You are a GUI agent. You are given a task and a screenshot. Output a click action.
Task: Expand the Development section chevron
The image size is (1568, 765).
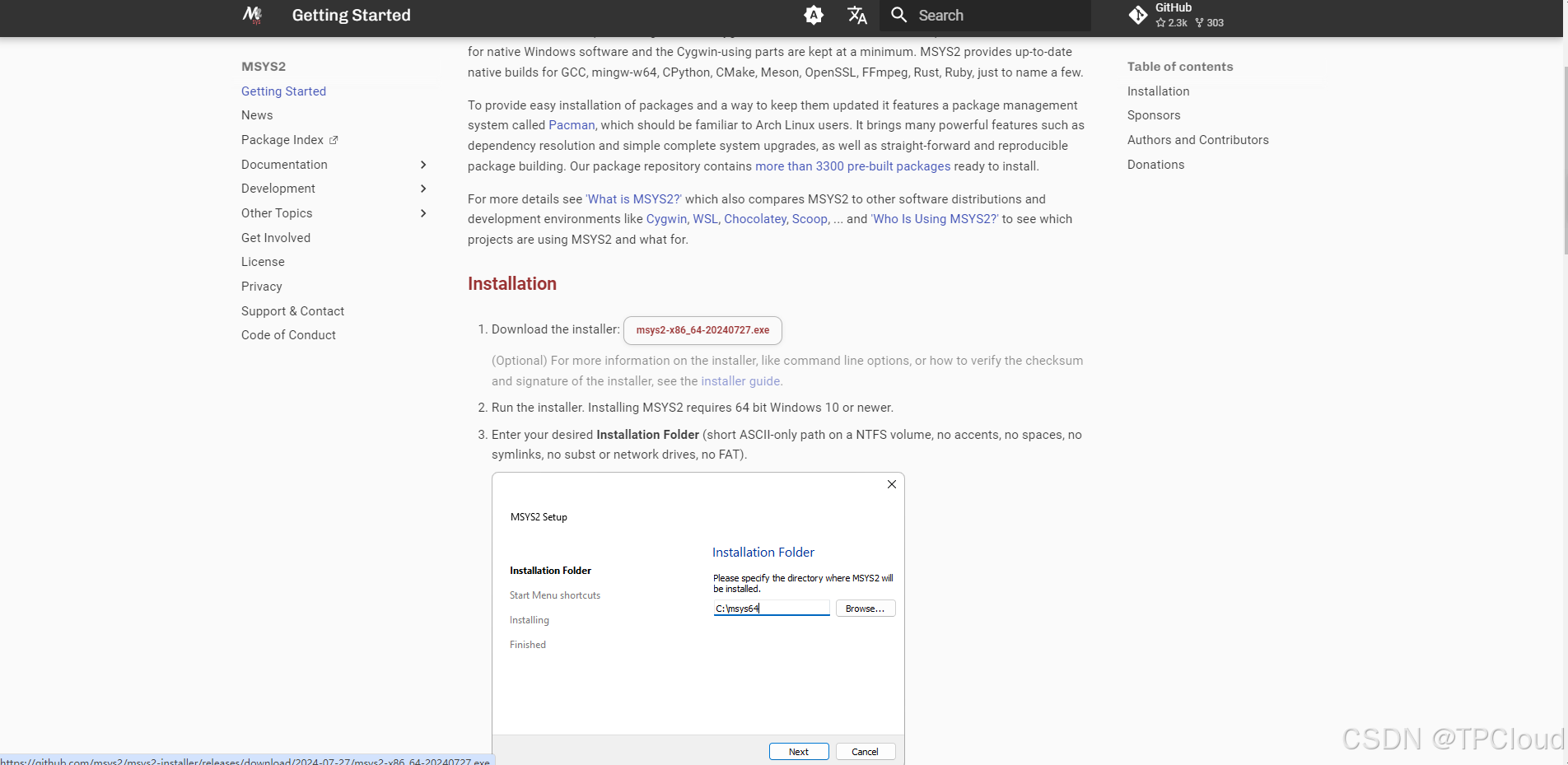click(423, 189)
